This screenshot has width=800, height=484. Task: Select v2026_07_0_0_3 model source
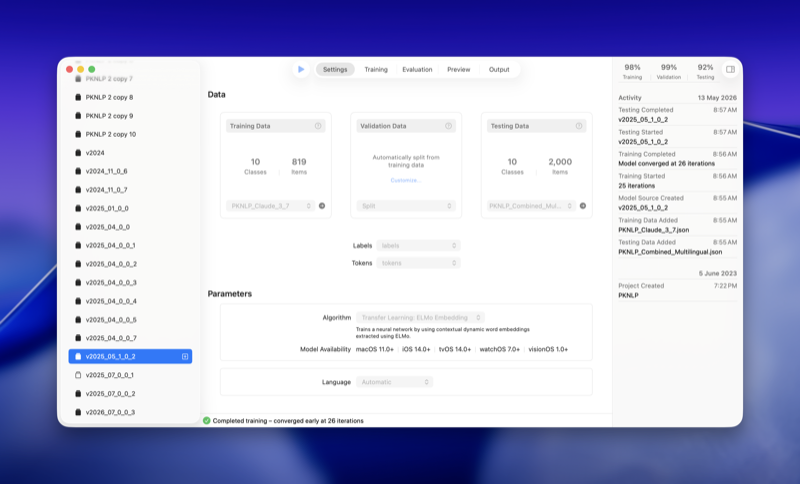(x=130, y=412)
